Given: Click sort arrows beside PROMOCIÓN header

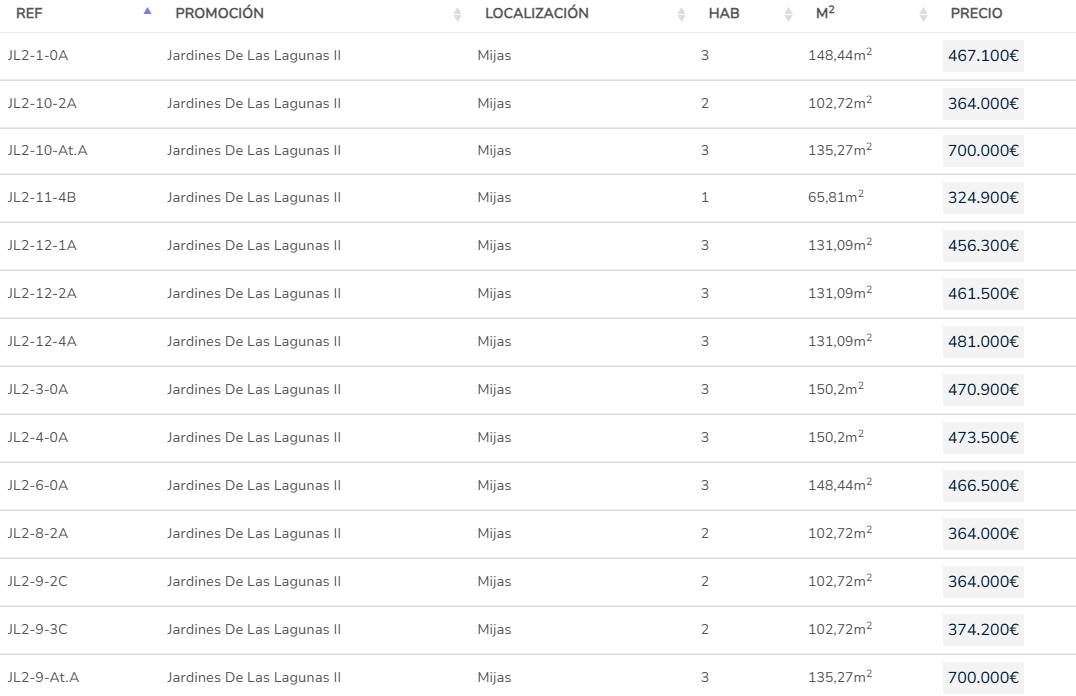Looking at the screenshot, I should tap(458, 14).
